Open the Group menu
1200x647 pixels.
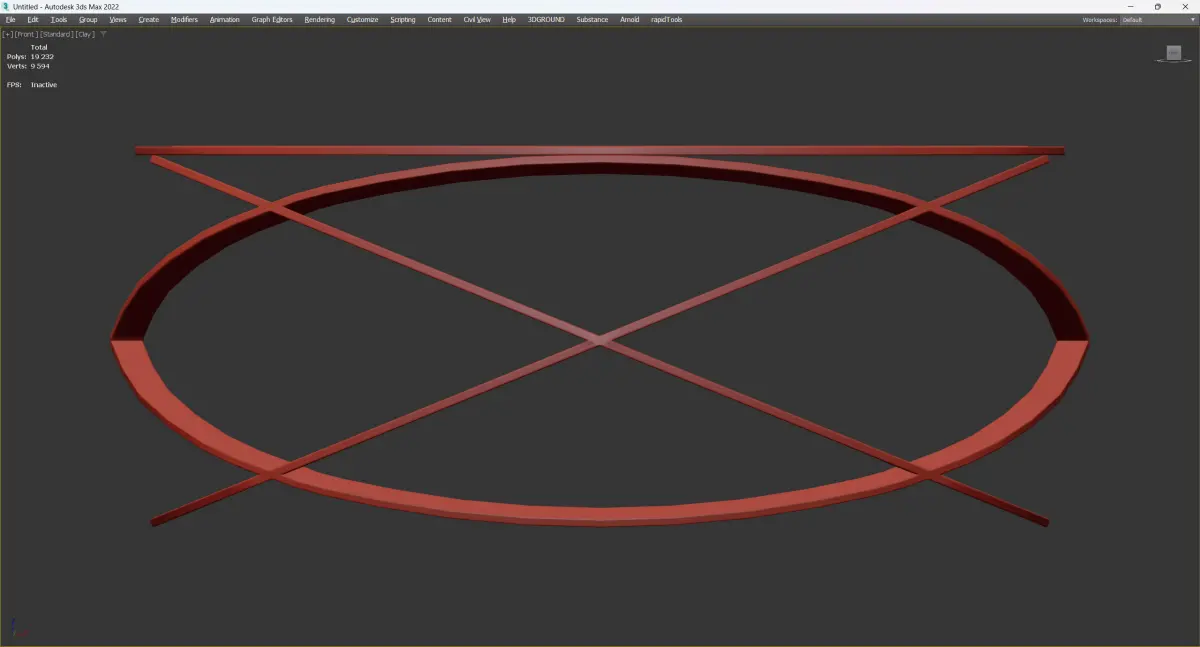[x=88, y=19]
